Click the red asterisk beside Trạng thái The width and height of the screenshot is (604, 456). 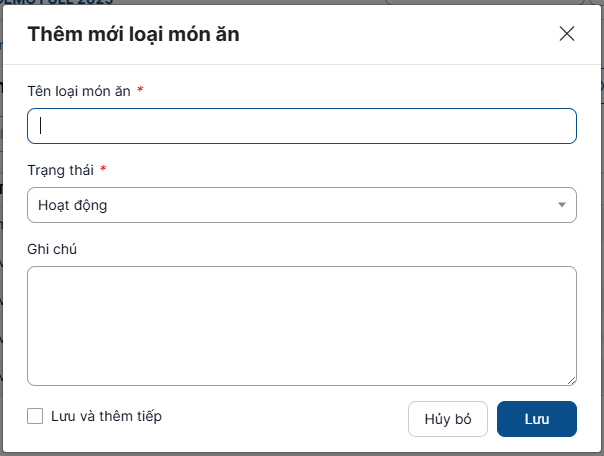[x=103, y=170]
